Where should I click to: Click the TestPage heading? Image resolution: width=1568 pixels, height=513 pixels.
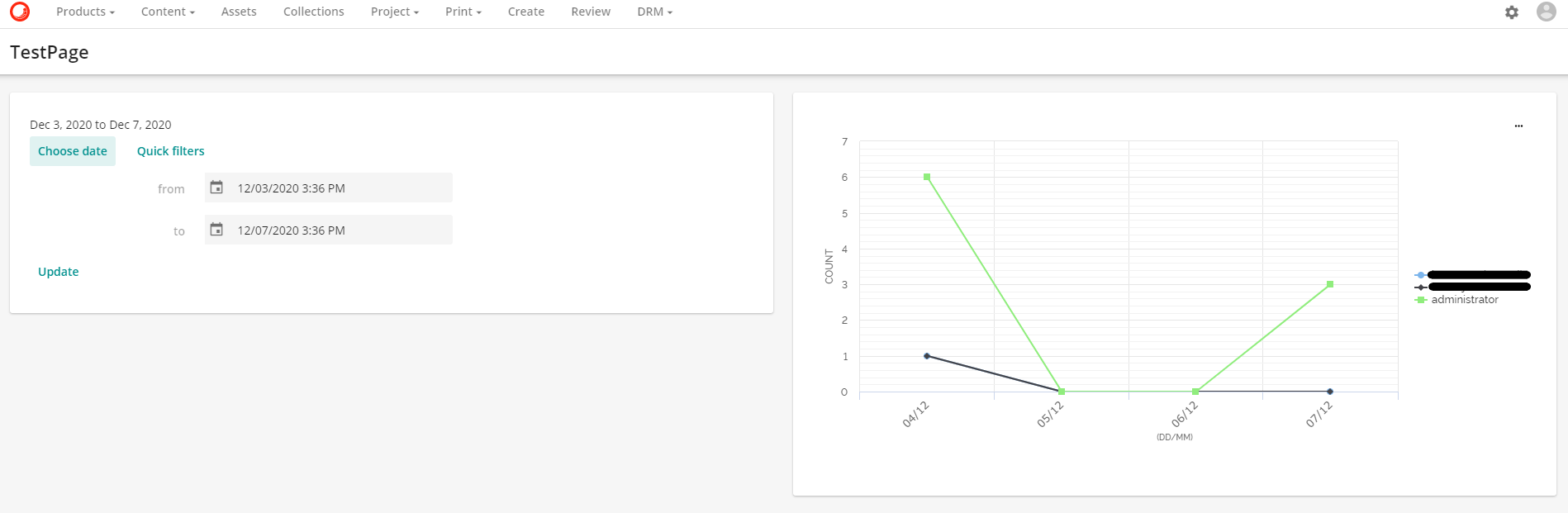point(50,52)
